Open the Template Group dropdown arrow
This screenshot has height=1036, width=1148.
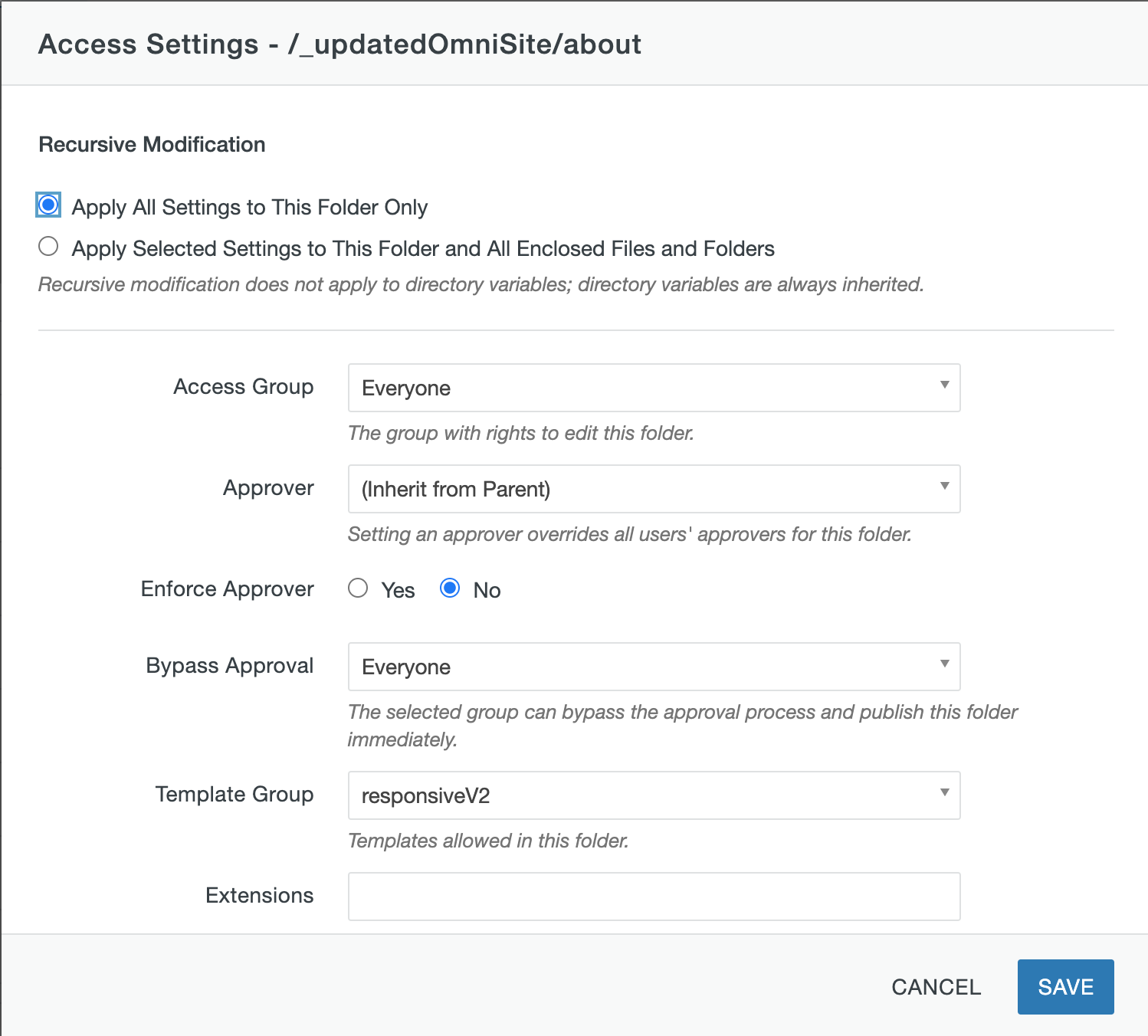click(x=944, y=795)
